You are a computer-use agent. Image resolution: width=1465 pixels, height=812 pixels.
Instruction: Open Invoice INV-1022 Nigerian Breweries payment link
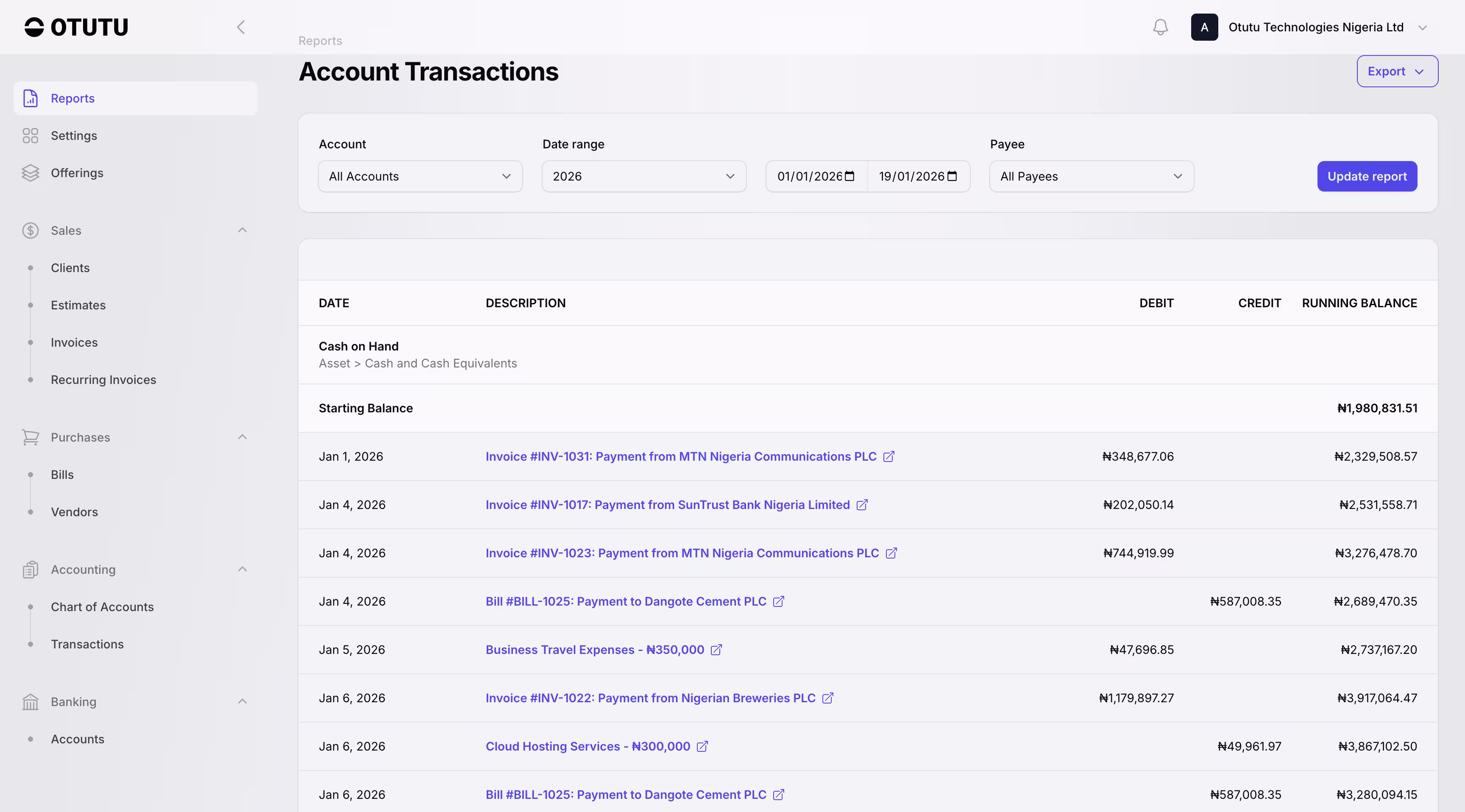(650, 698)
